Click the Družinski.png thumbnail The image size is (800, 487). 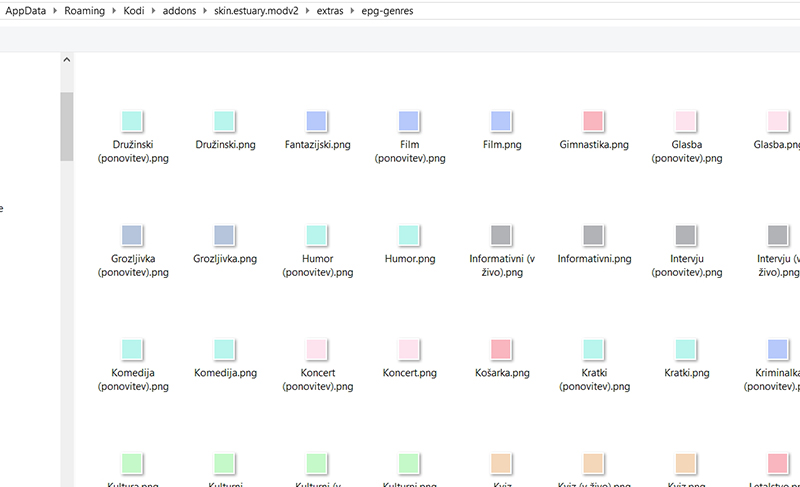[224, 121]
